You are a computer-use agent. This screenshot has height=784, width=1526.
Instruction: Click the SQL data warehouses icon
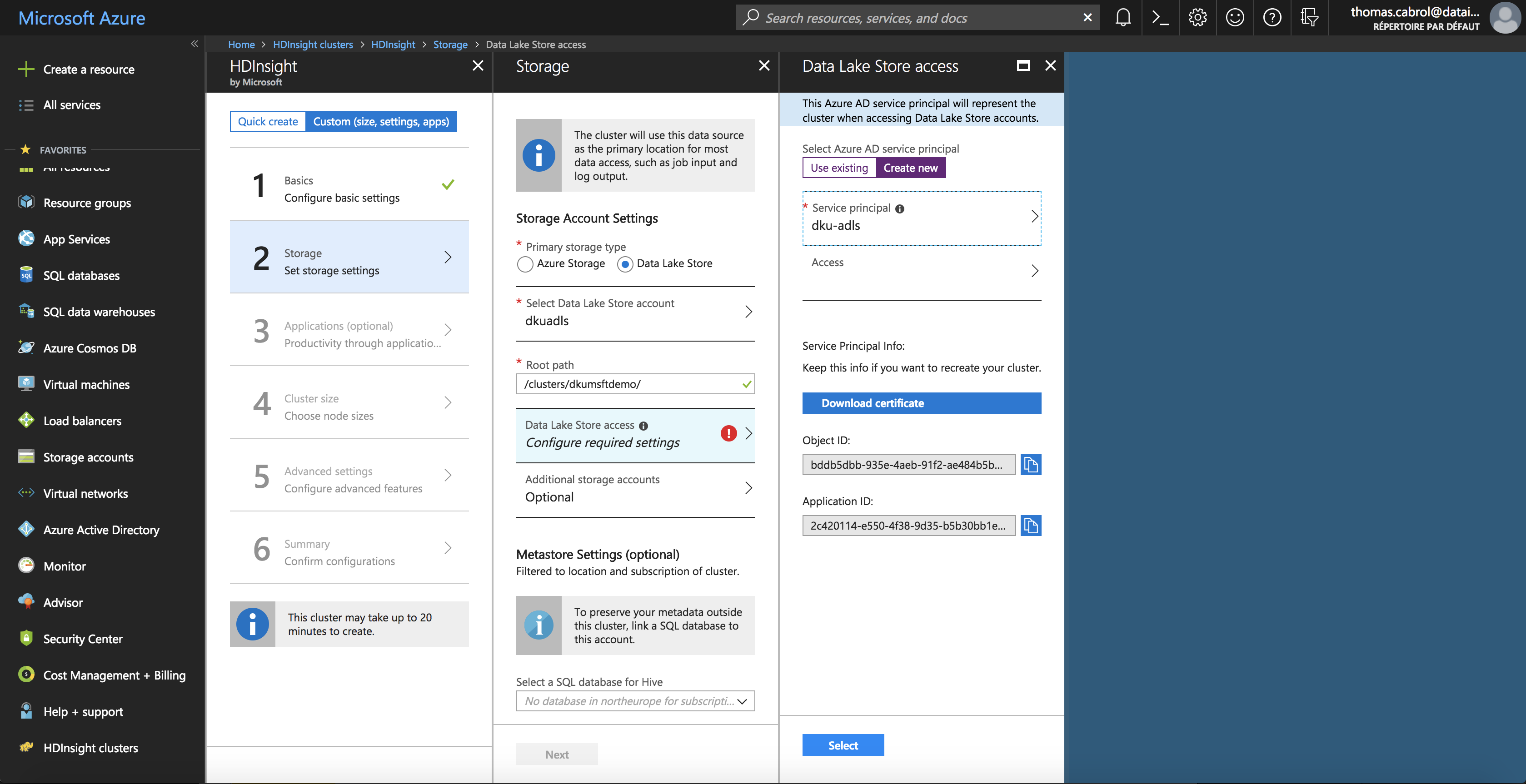[x=26, y=312]
